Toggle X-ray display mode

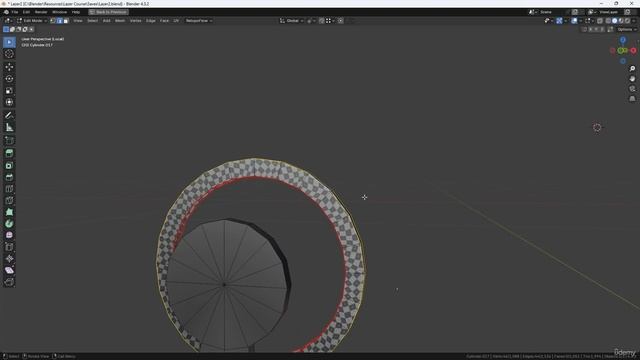click(x=600, y=20)
